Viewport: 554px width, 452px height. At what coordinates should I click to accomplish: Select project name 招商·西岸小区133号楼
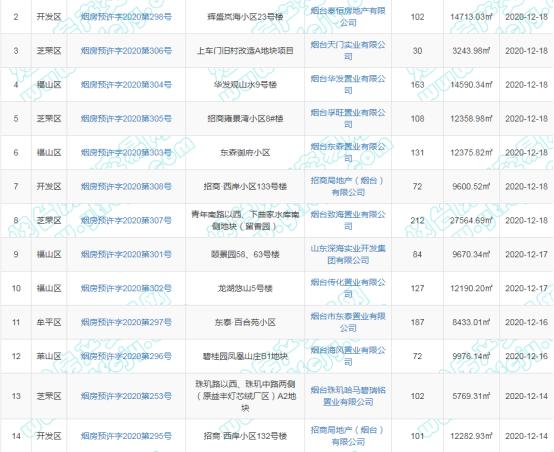[245, 187]
